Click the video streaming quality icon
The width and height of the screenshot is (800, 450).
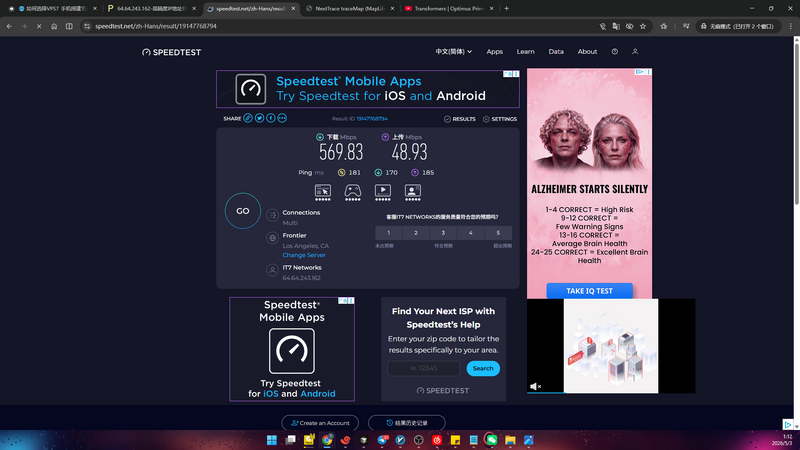tap(383, 192)
